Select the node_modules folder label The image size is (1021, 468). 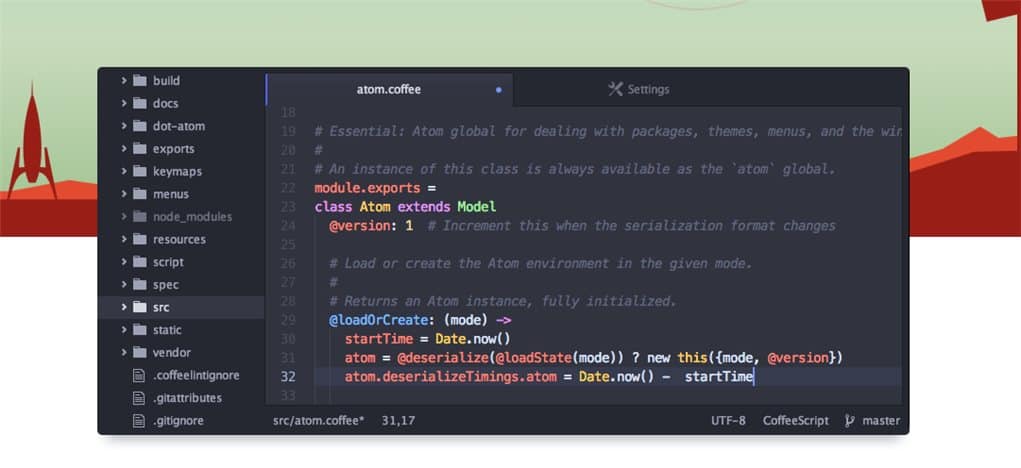[x=193, y=217]
